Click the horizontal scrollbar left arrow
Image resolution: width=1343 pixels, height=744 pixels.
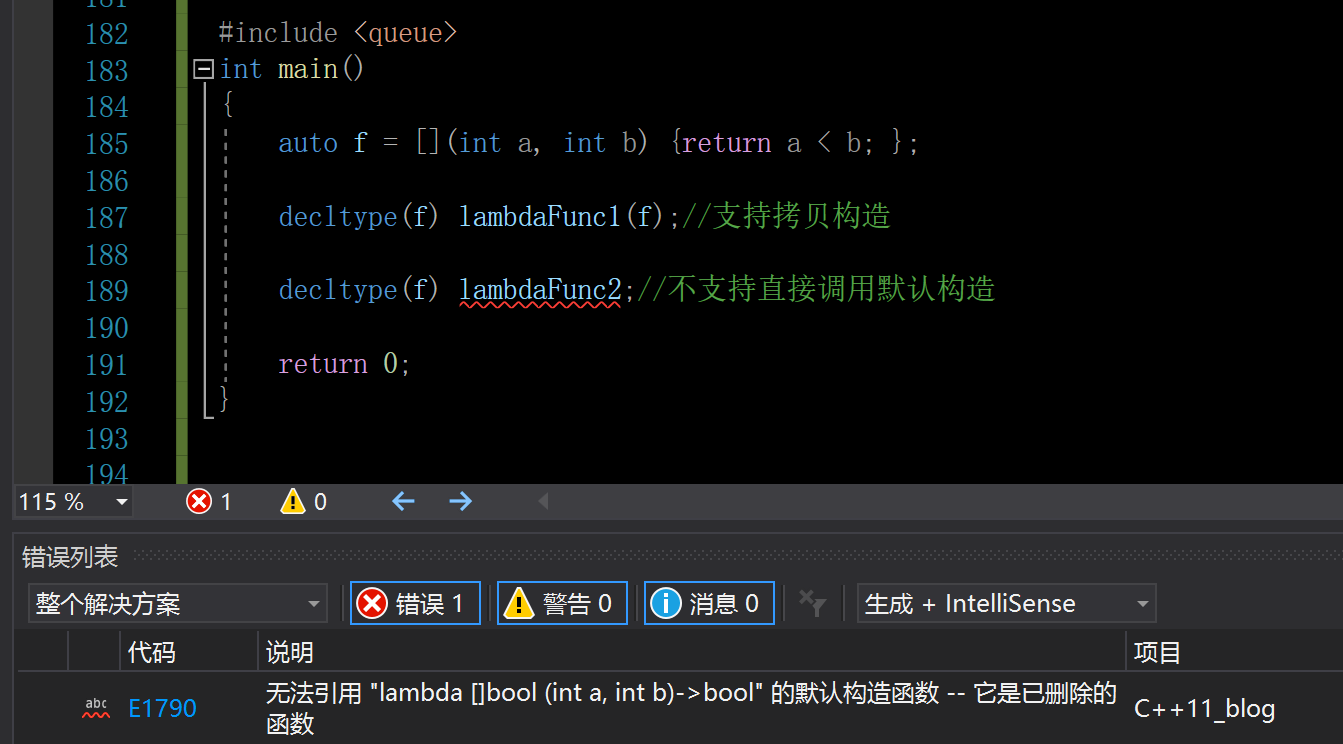[x=543, y=501]
